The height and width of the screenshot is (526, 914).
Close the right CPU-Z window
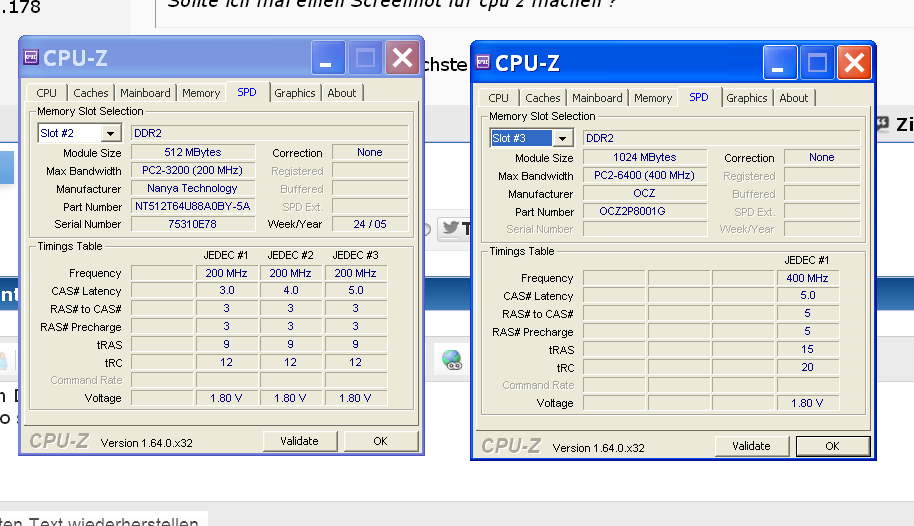click(854, 62)
